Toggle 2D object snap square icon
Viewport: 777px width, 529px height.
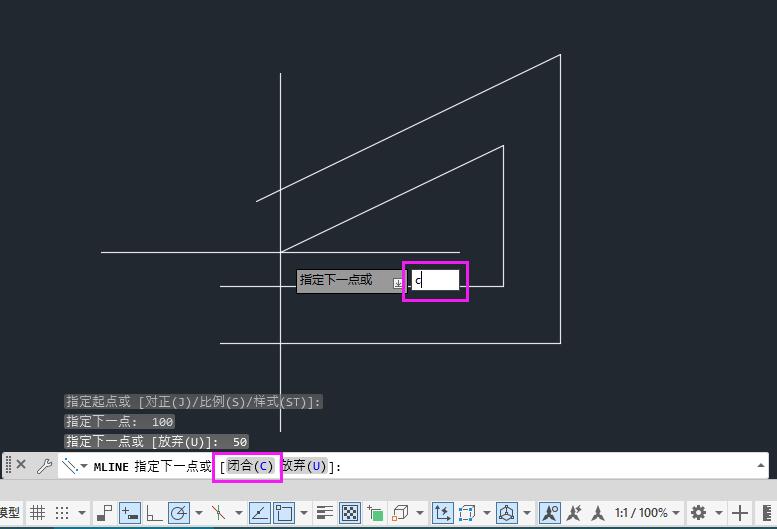pos(284,513)
